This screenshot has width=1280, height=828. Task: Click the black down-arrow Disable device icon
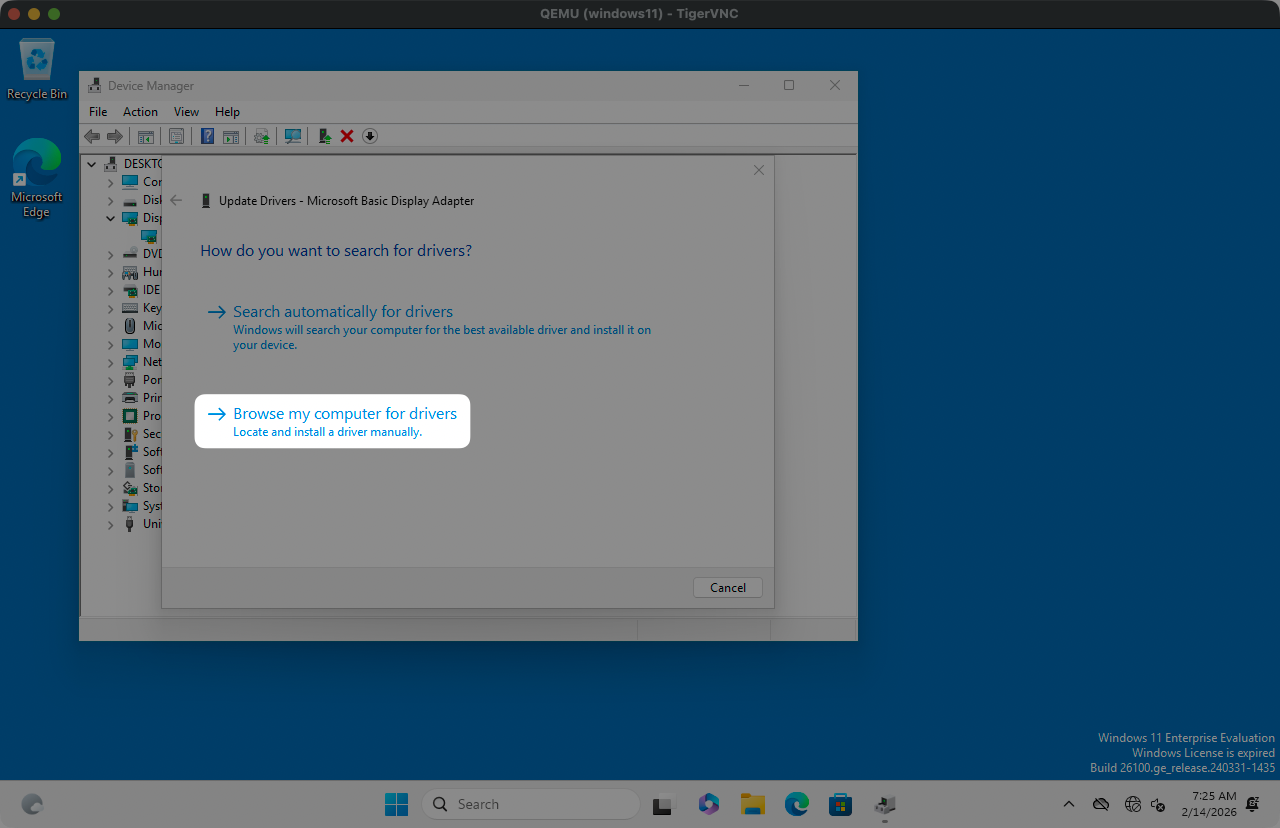pos(370,136)
